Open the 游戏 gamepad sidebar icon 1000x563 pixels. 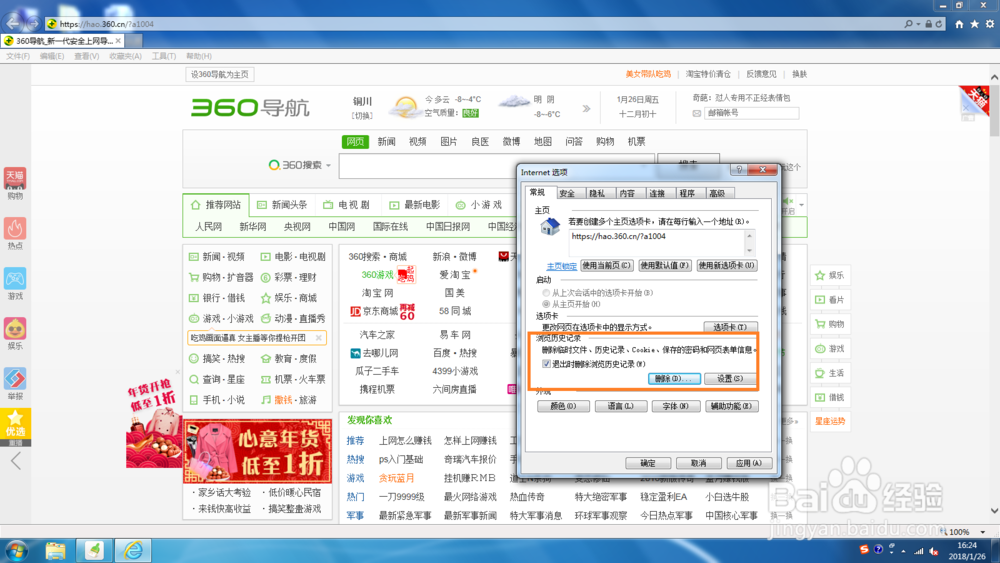pos(15,284)
